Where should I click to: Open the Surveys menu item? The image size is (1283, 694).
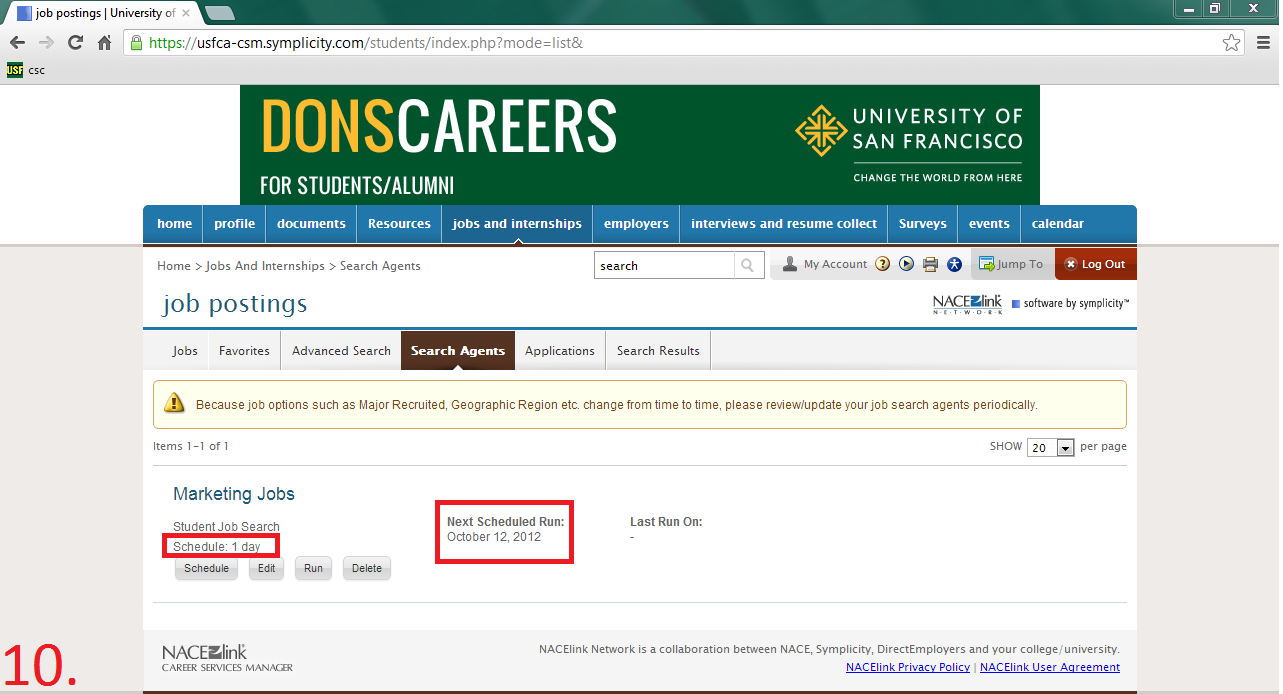(922, 224)
